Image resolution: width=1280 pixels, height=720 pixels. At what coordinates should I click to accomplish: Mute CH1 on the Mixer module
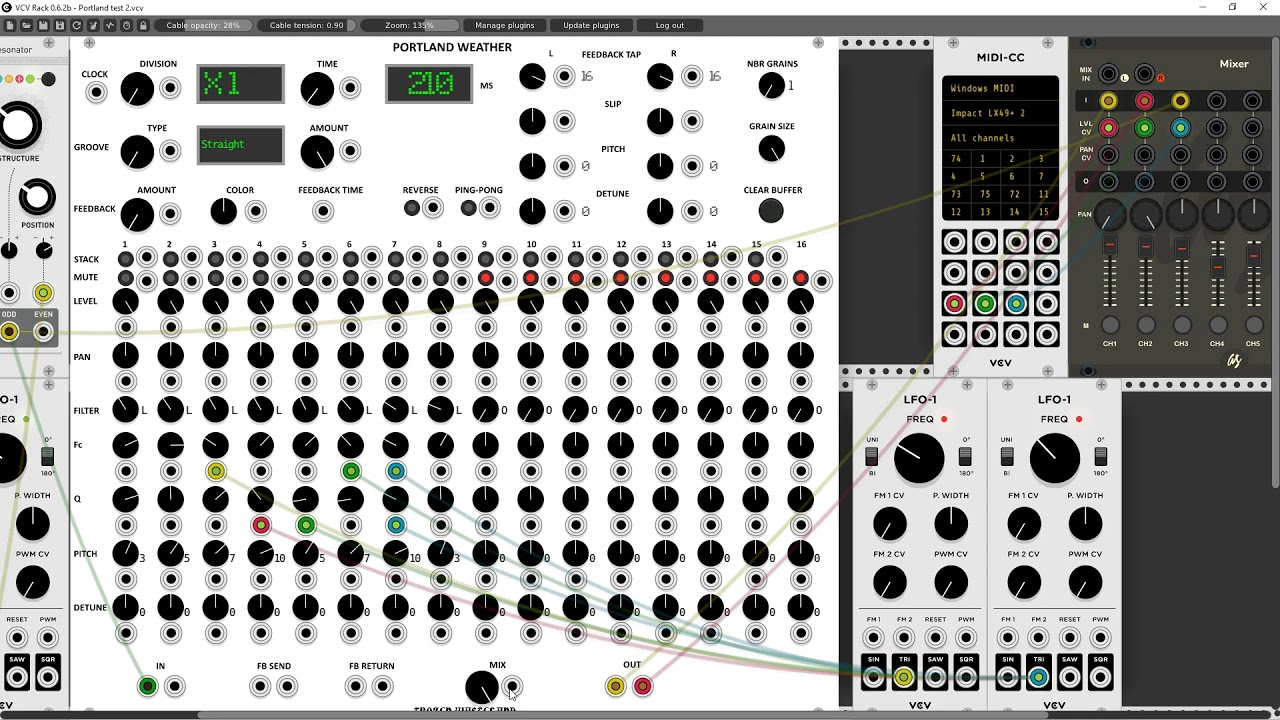pos(1110,325)
